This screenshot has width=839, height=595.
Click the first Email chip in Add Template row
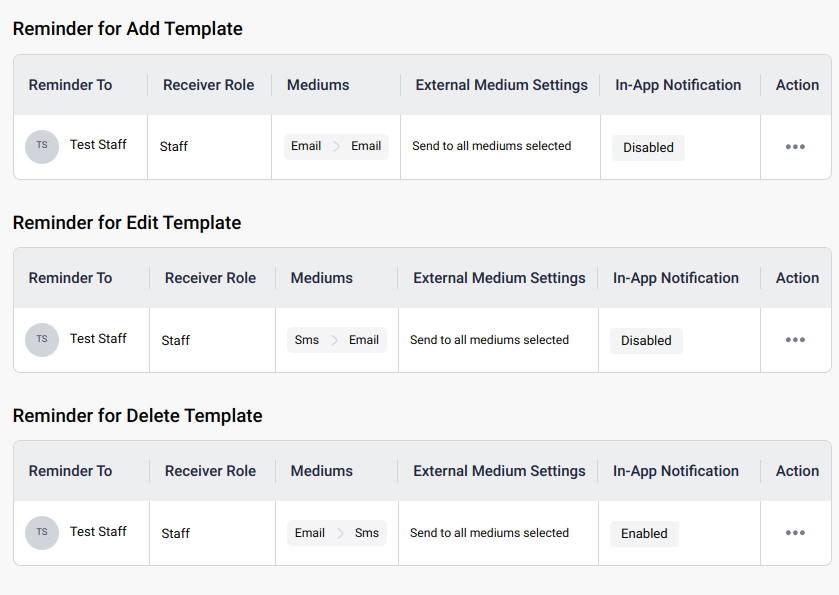pos(306,146)
